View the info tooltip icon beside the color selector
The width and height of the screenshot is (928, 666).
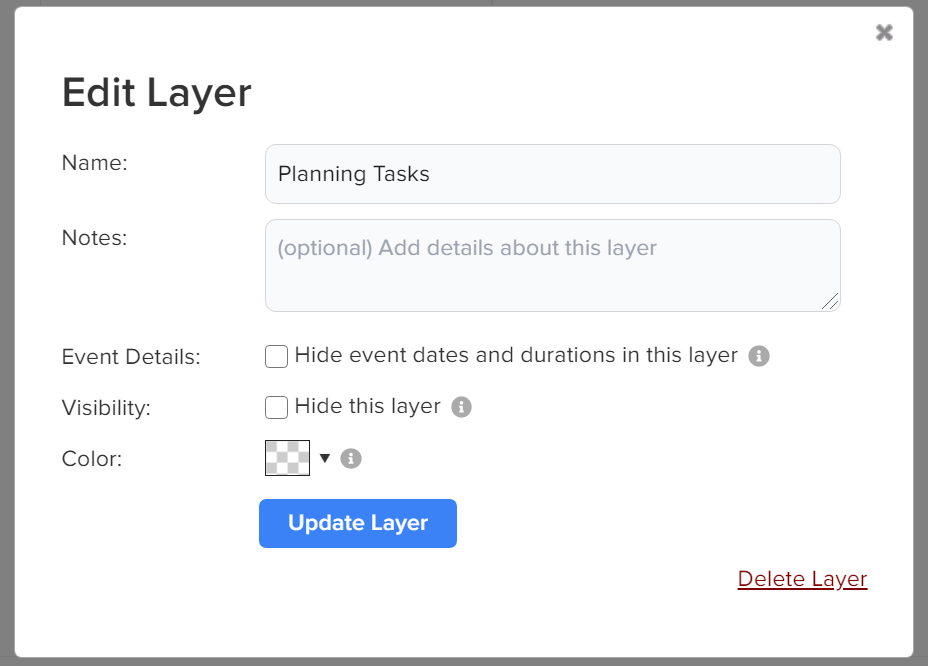click(x=351, y=458)
